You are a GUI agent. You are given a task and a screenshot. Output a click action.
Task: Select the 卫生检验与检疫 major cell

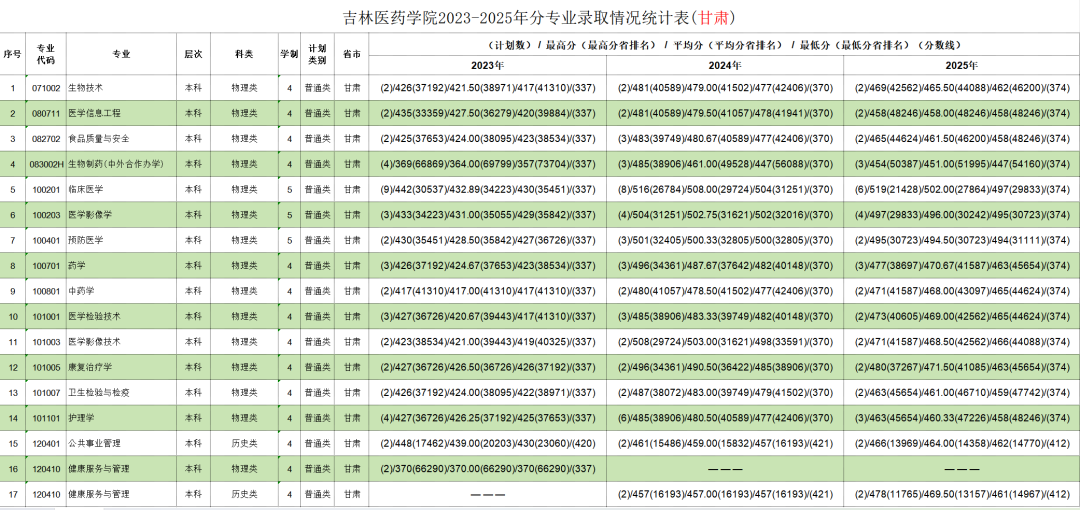122,392
